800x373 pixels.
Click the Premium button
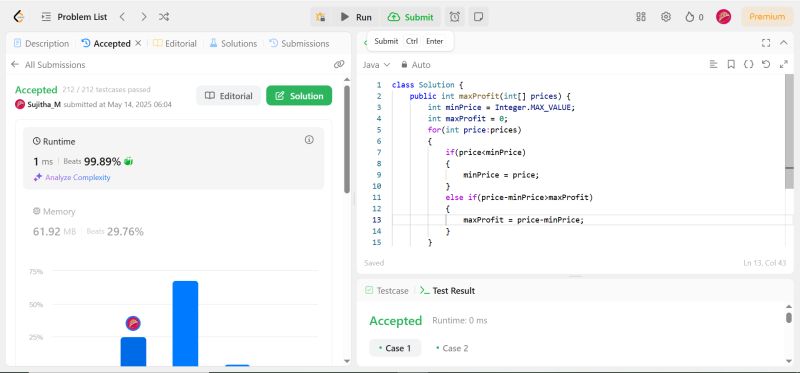[x=767, y=17]
